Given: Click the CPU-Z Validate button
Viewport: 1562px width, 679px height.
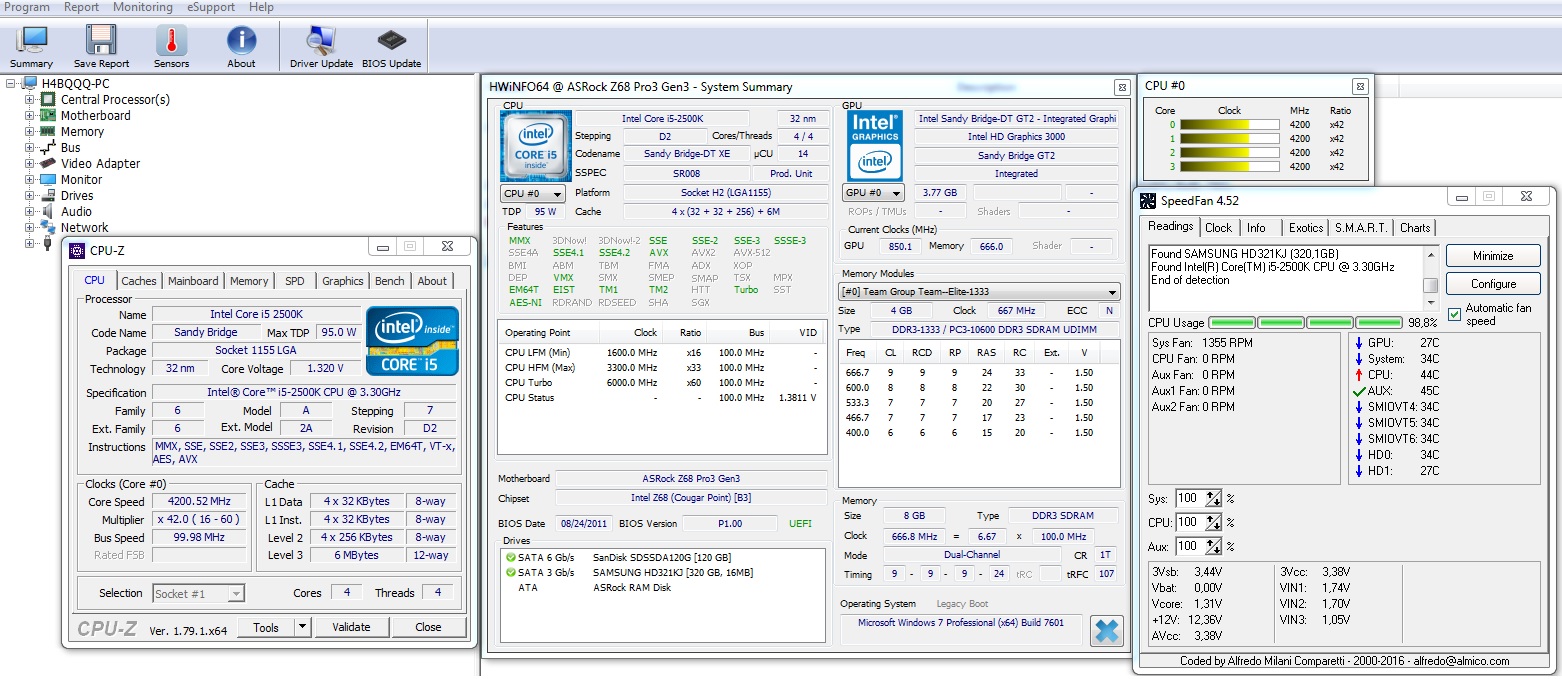Looking at the screenshot, I should click(x=351, y=627).
